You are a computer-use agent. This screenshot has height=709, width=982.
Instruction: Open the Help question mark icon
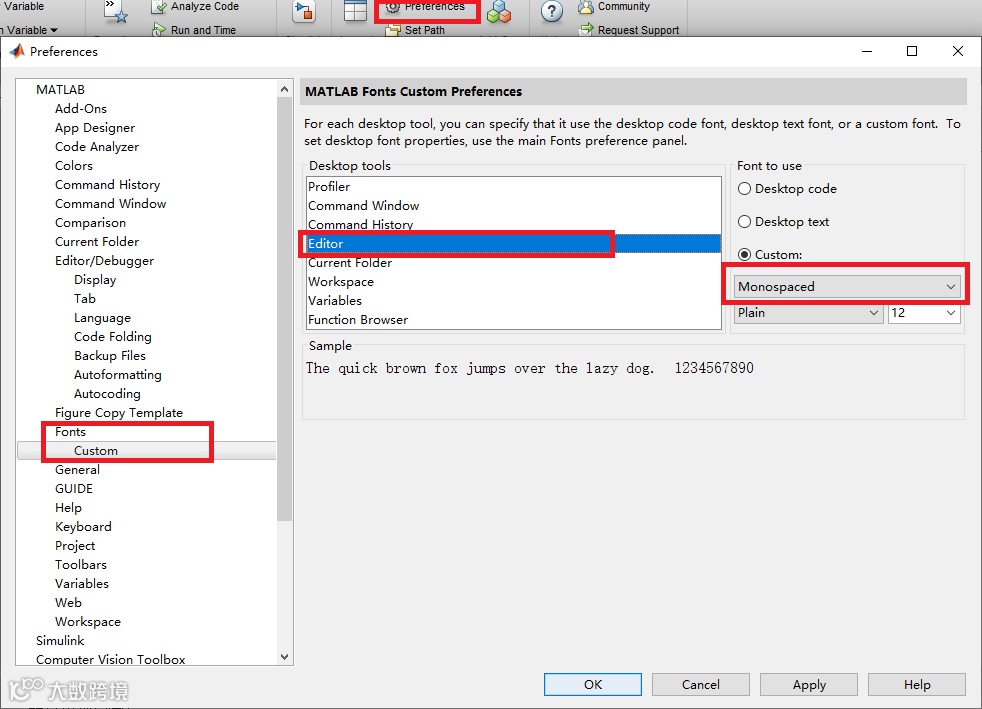[x=552, y=11]
